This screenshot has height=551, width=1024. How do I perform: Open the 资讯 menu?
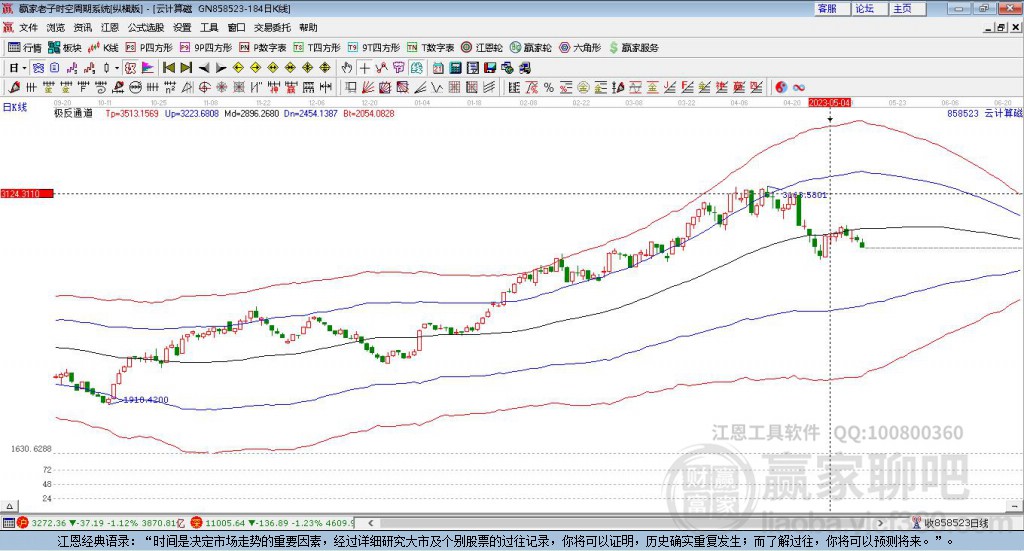coord(82,27)
